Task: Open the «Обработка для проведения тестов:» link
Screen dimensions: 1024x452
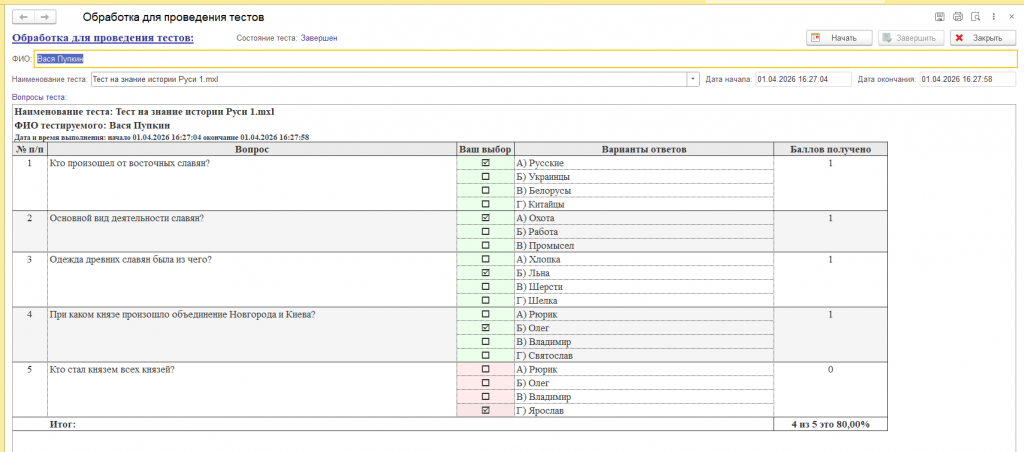Action: 102,38
